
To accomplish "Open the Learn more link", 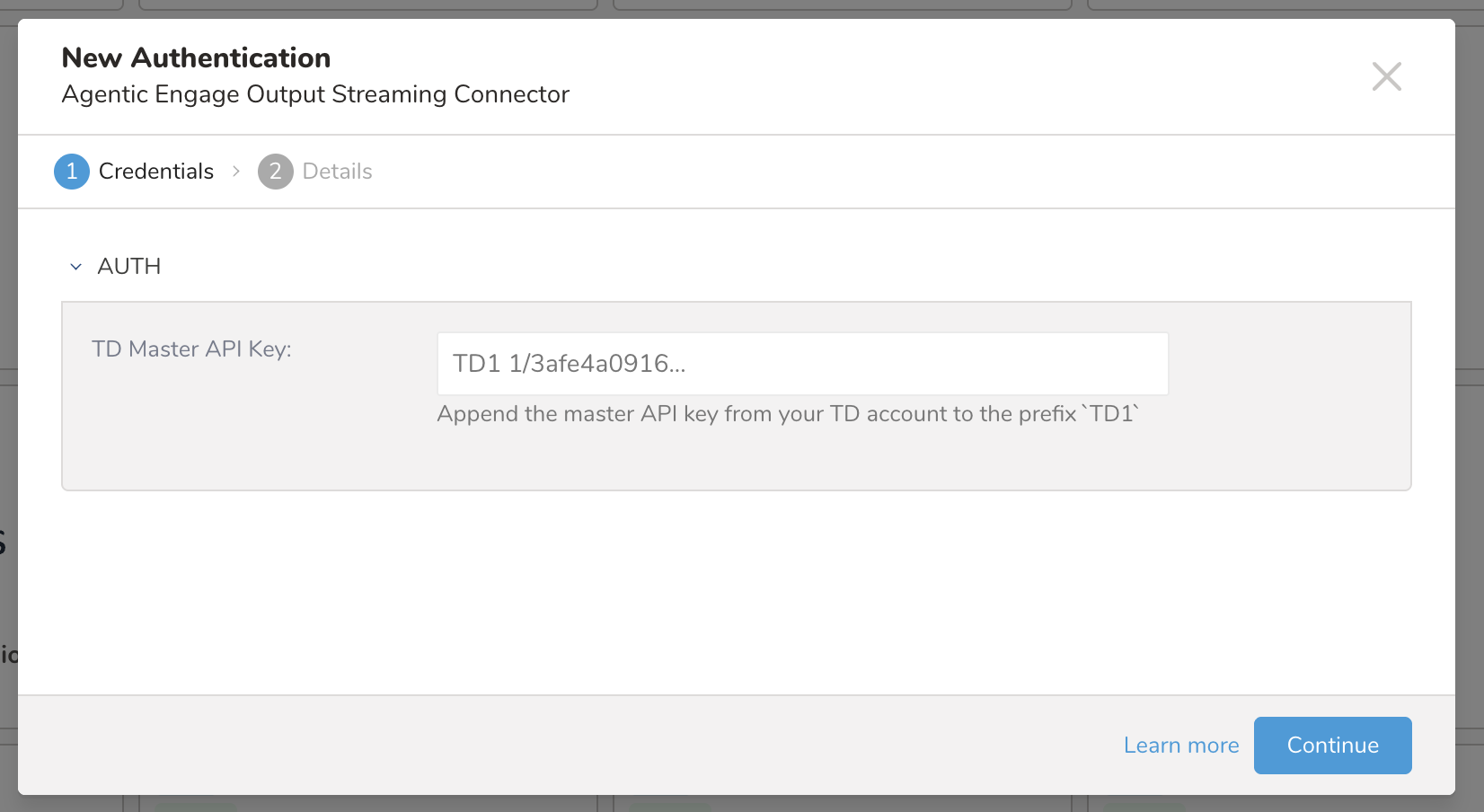I will point(1180,746).
